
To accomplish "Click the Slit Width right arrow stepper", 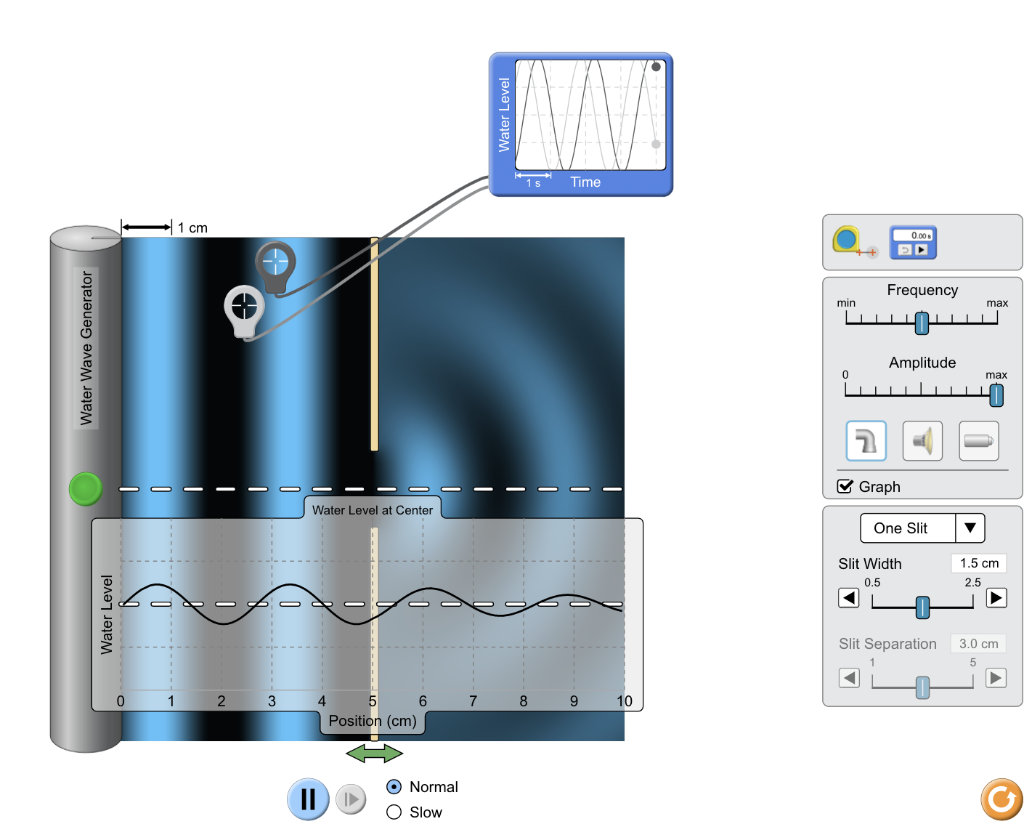I will pos(996,600).
